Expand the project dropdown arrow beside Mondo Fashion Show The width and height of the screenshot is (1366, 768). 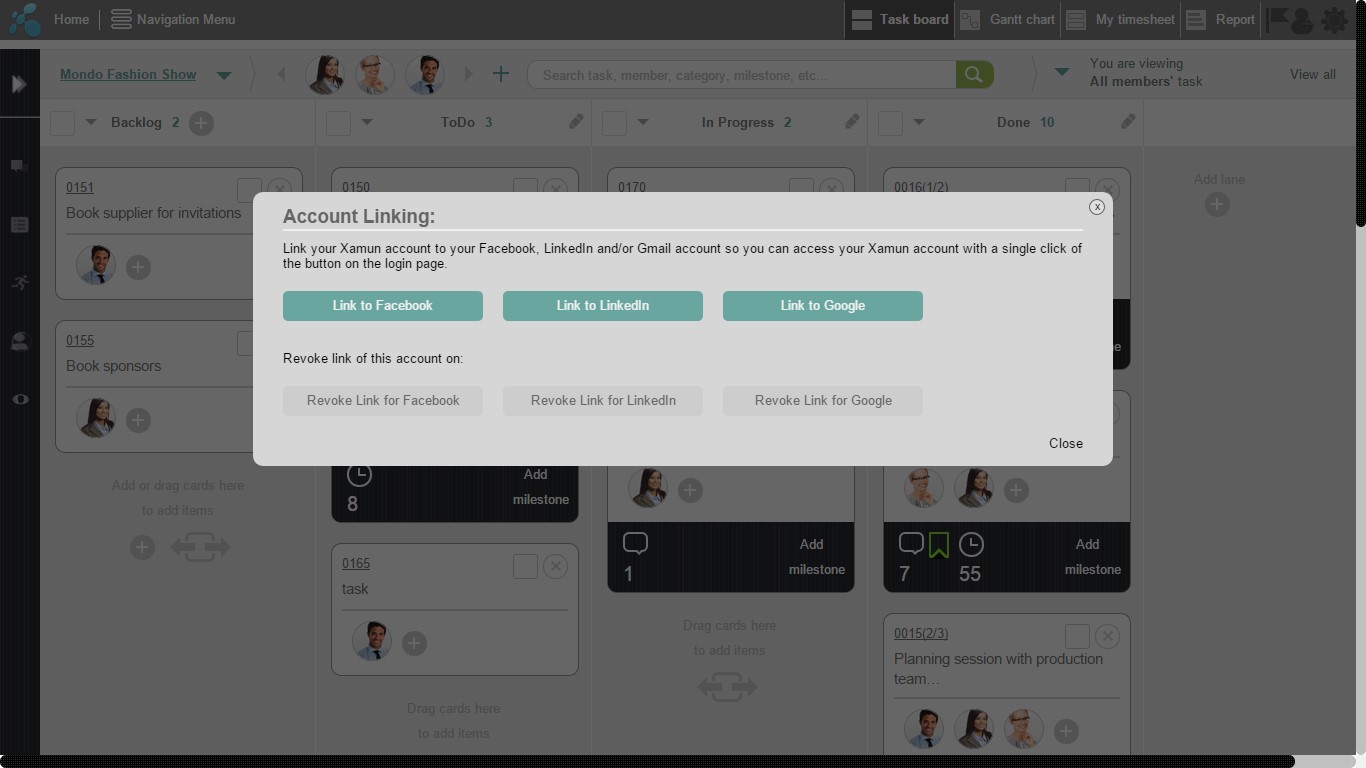[224, 75]
